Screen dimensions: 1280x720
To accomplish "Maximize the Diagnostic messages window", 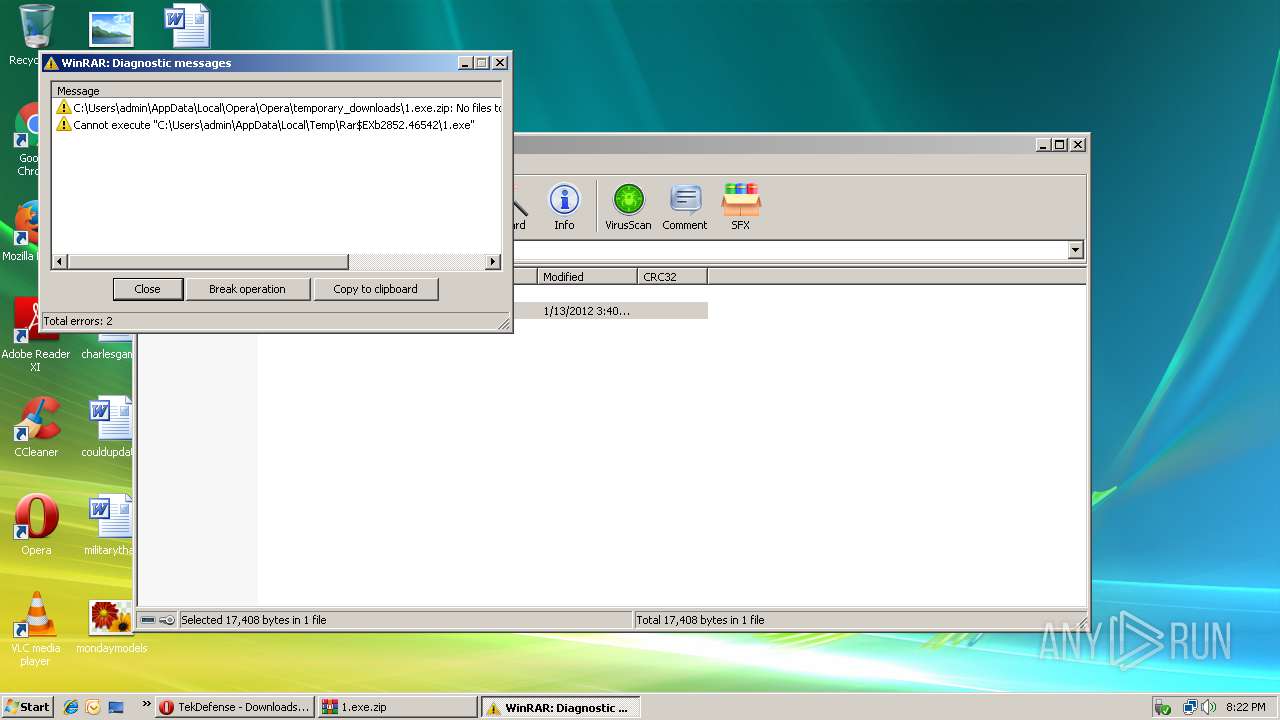I will point(481,62).
